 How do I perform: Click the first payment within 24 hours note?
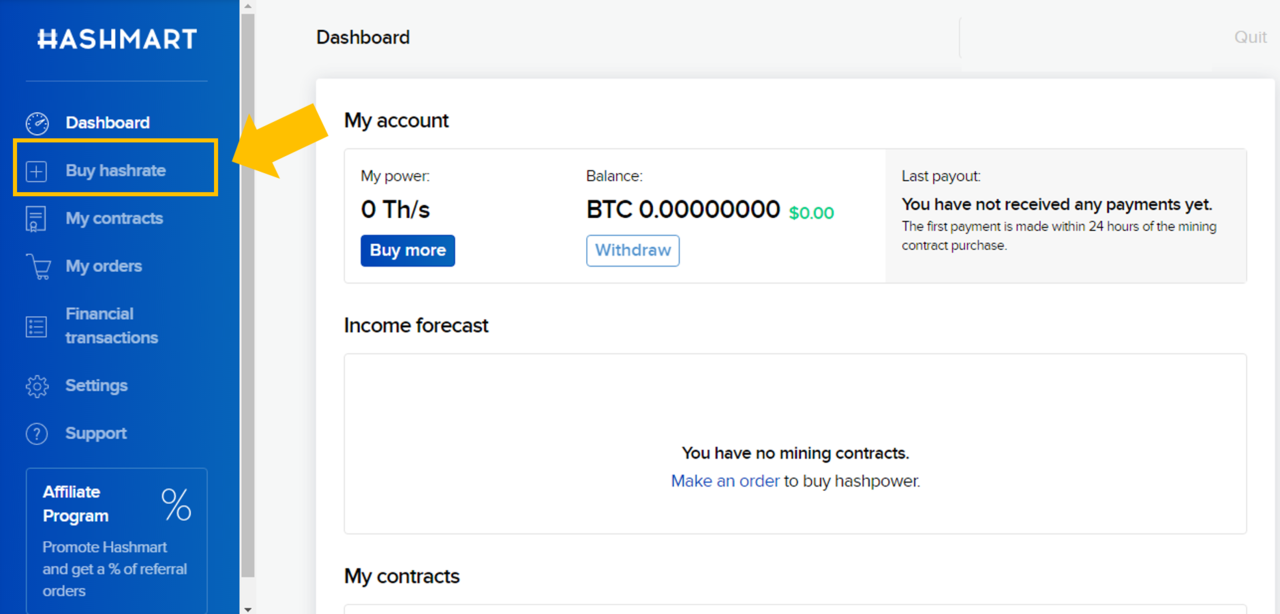point(1059,236)
